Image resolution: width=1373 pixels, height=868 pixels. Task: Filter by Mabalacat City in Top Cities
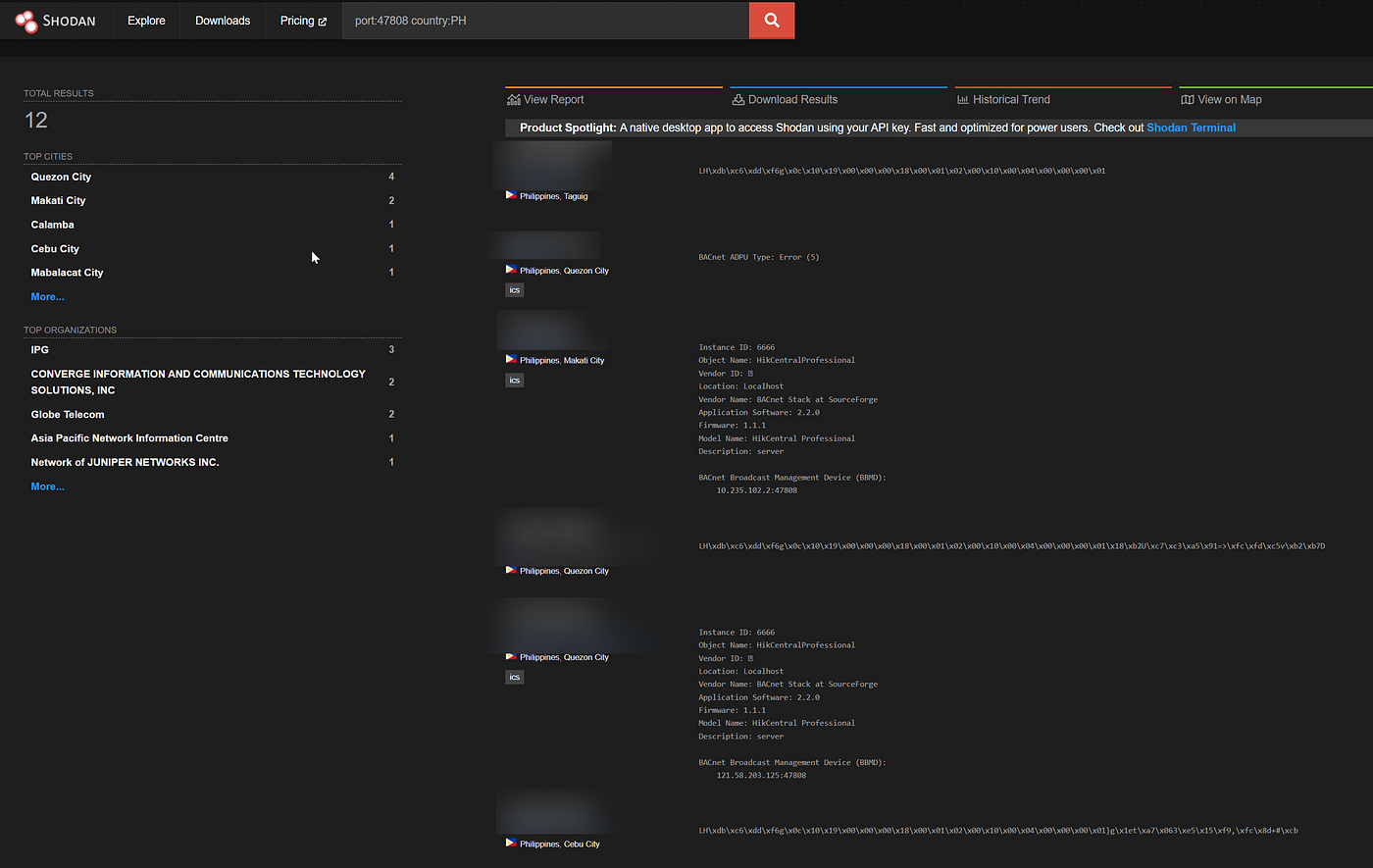67,273
